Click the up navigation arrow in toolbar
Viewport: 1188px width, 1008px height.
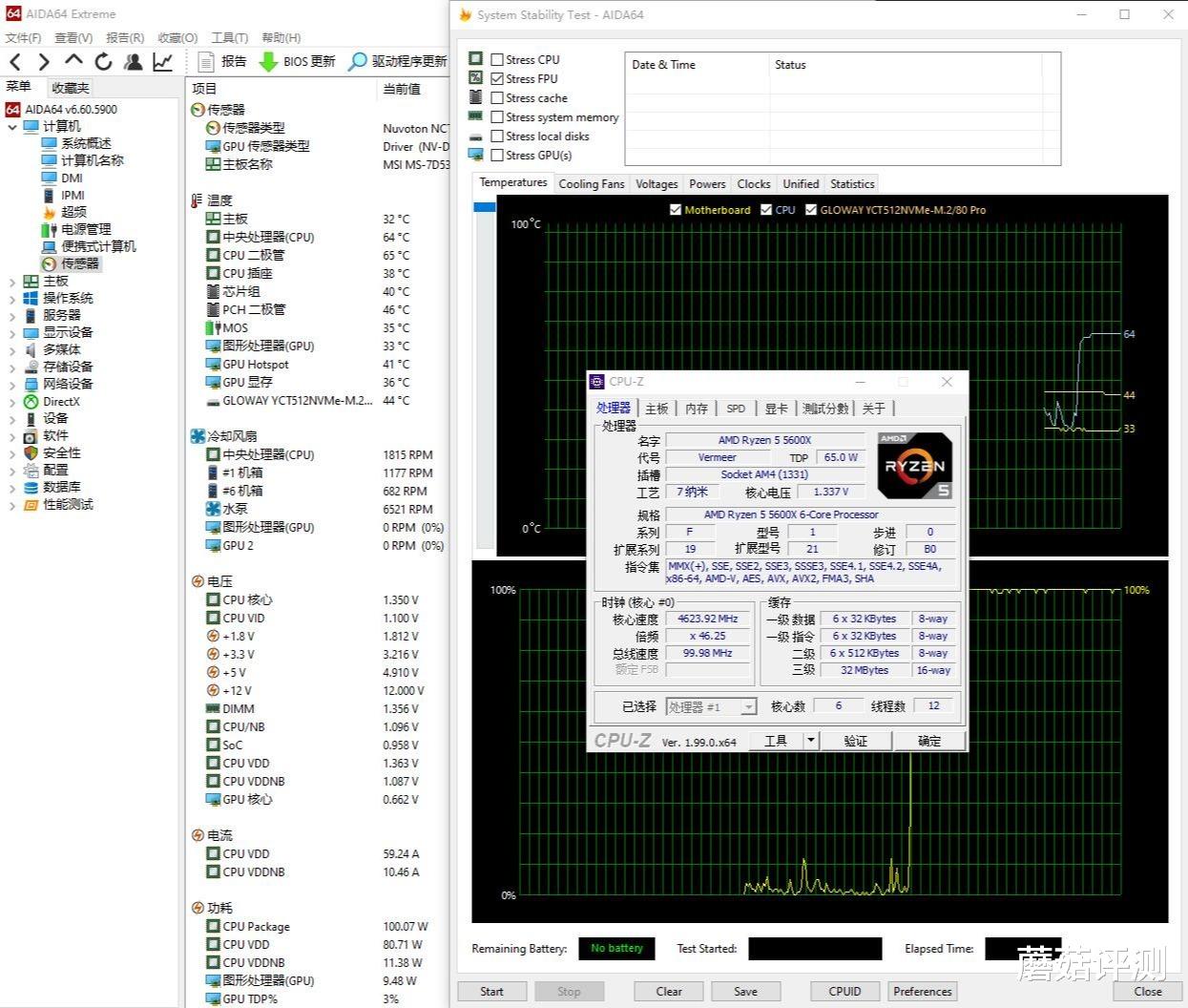pos(73,62)
